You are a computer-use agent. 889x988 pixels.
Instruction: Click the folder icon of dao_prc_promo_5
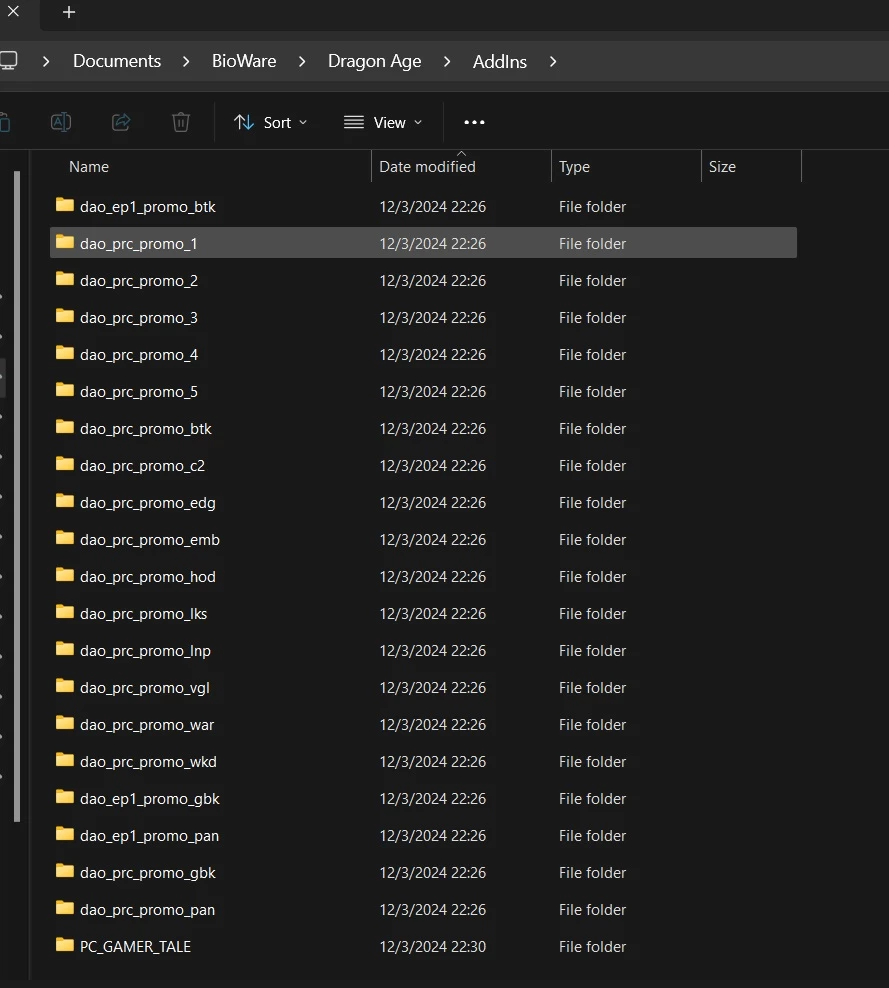(x=65, y=390)
